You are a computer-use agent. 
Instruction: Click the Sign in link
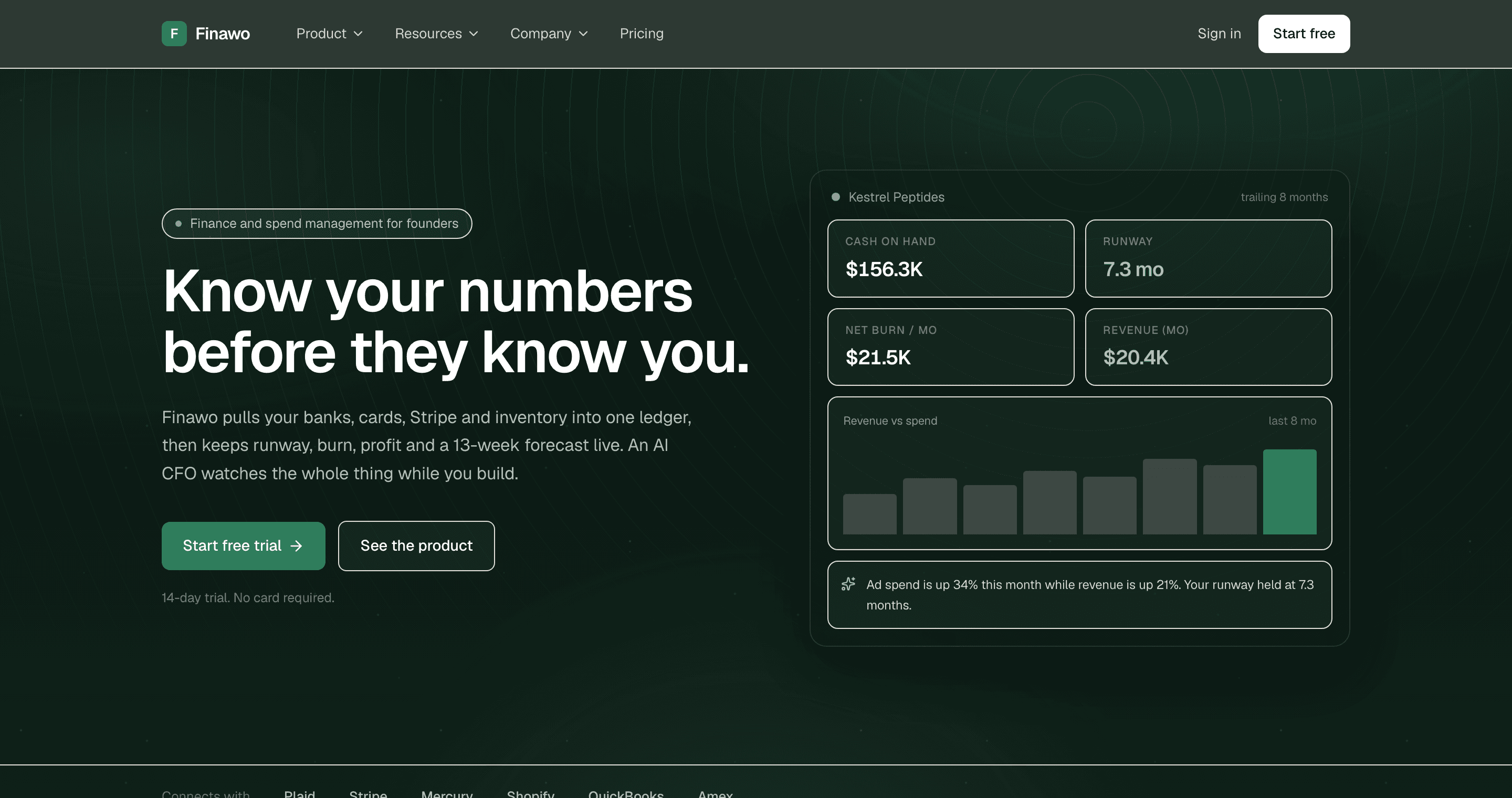coord(1219,34)
